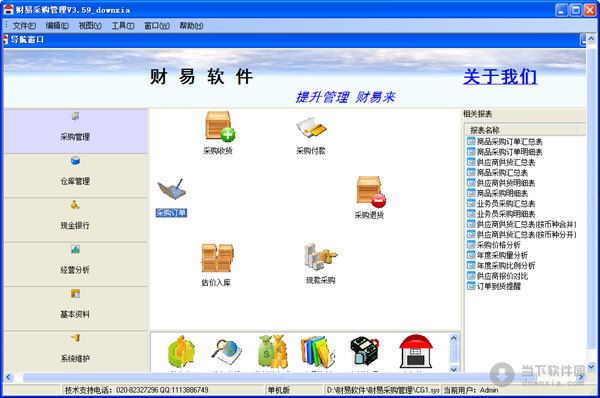The width and height of the screenshot is (600, 398).
Task: Click the green figure shortcut icon
Action: [x=181, y=352]
